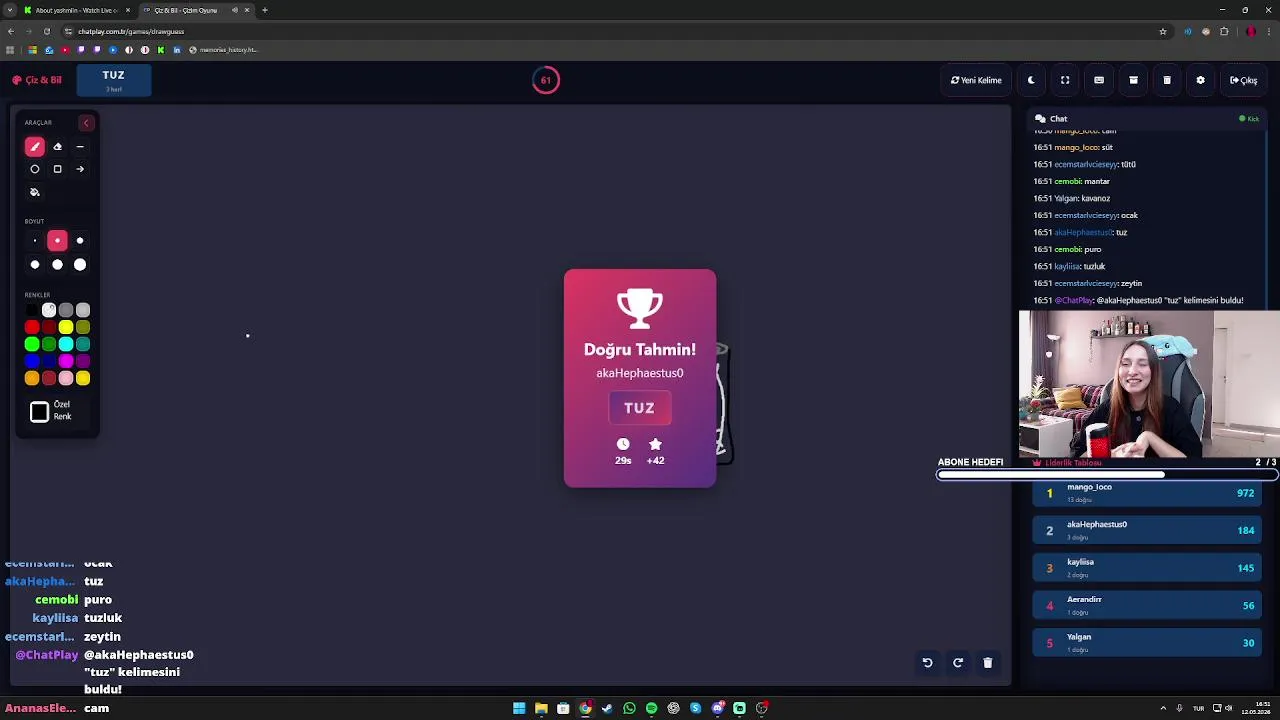Select mango_loco leaderboard row

point(1147,493)
